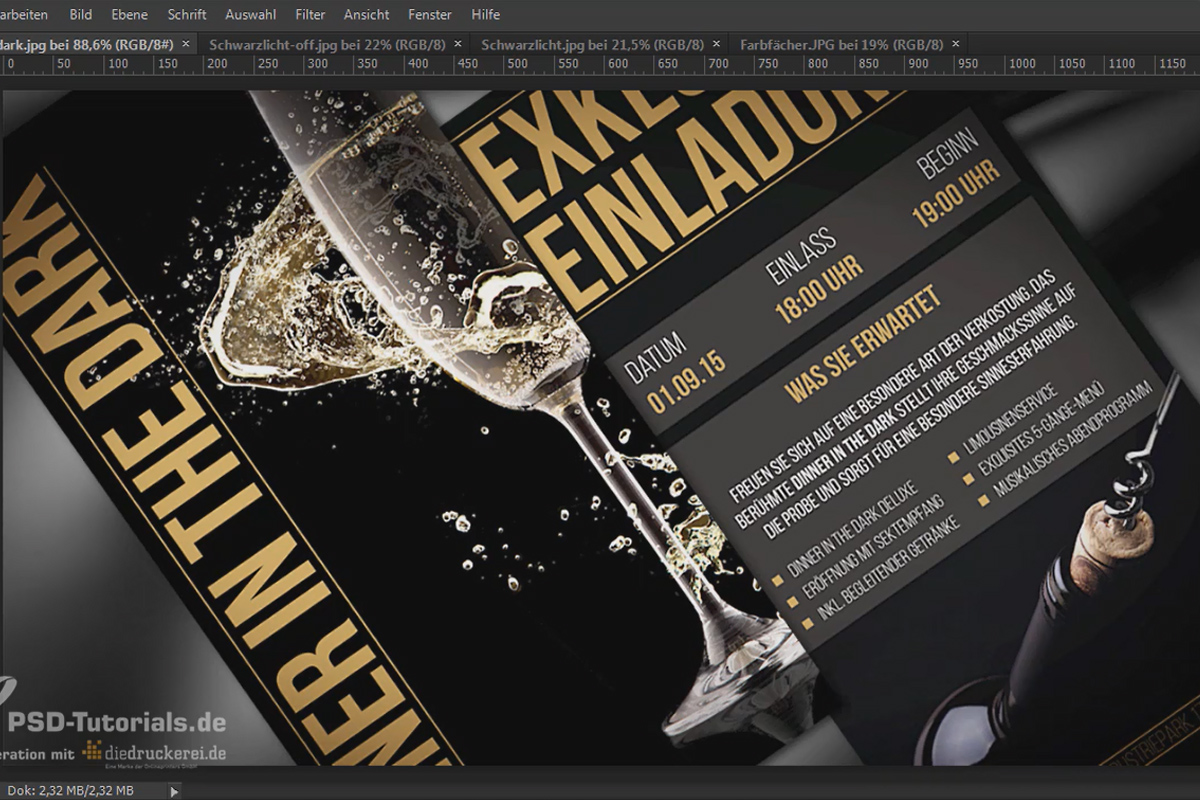Open the partially visible Bearbeiten menu
This screenshot has height=800, width=1200.
point(24,15)
